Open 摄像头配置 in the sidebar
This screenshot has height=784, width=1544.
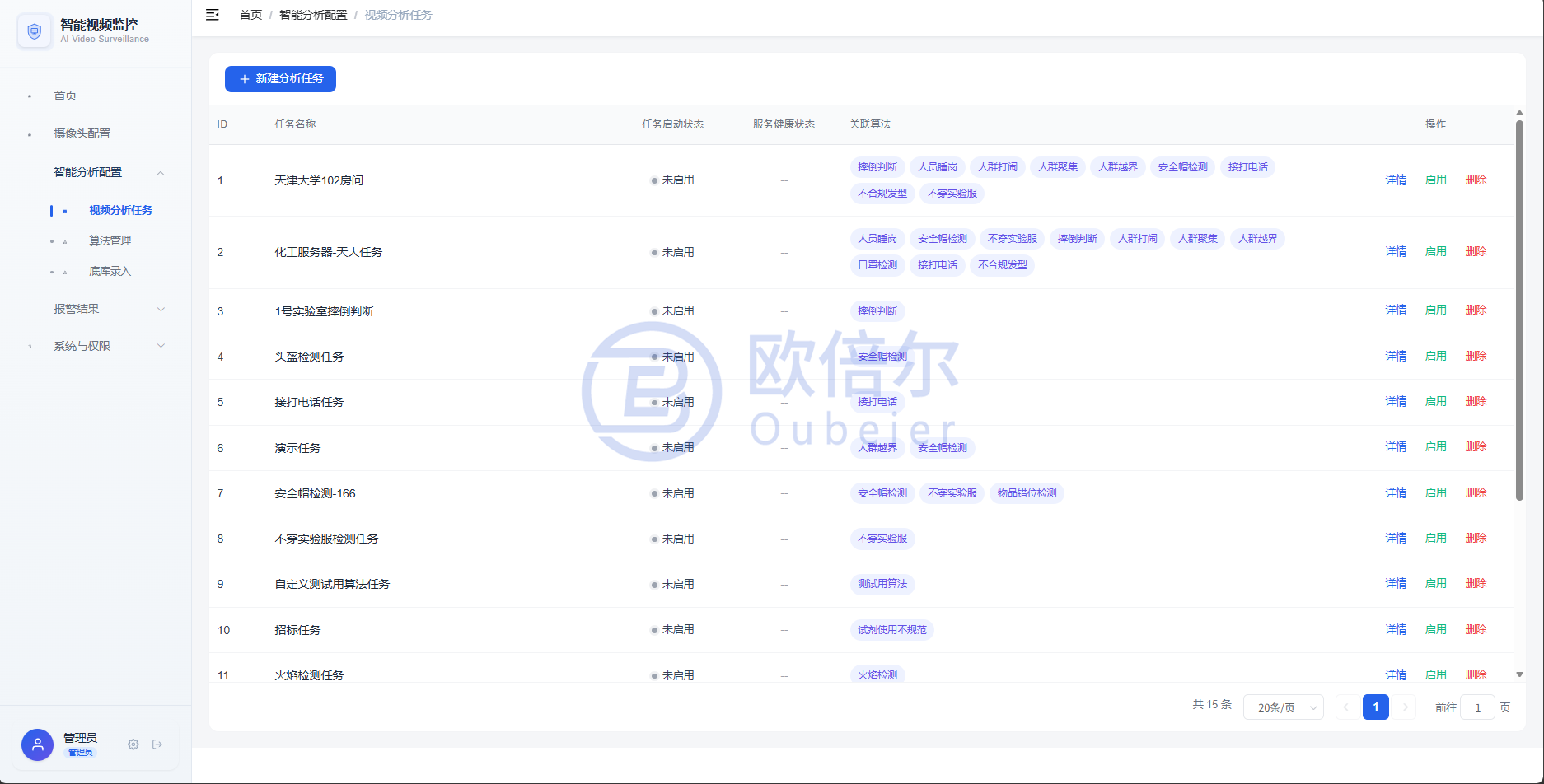(82, 133)
